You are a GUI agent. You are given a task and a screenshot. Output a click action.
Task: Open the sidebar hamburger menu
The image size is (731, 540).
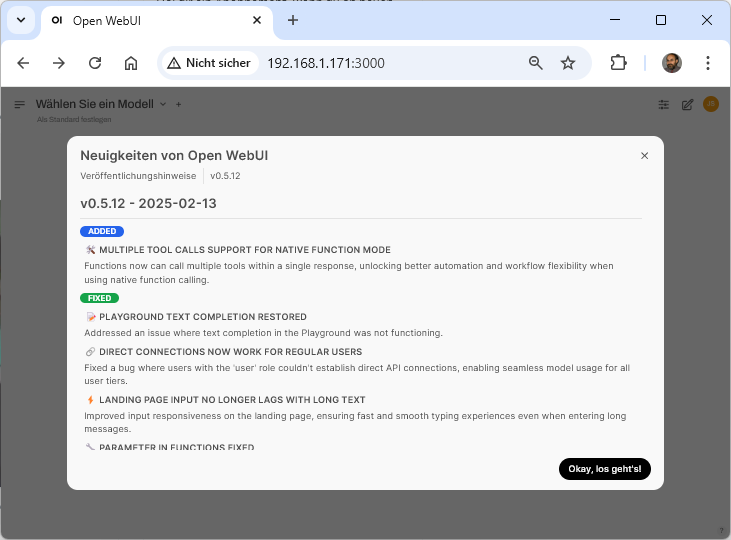[19, 104]
